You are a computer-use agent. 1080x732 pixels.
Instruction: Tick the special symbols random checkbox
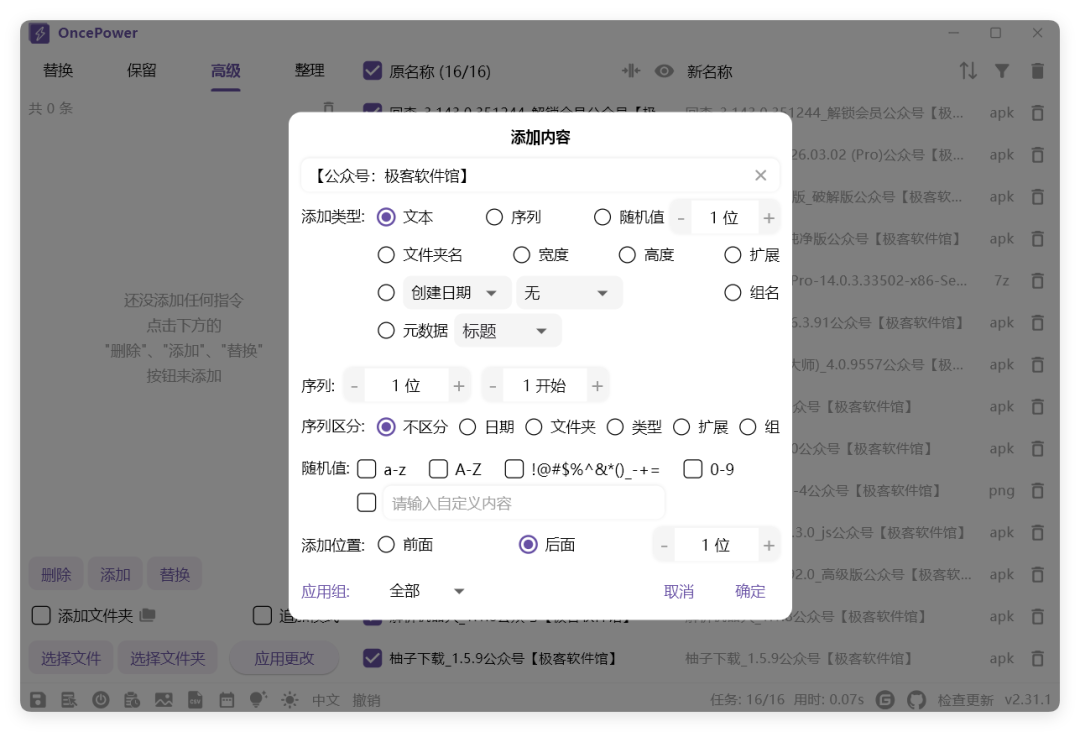pos(514,470)
